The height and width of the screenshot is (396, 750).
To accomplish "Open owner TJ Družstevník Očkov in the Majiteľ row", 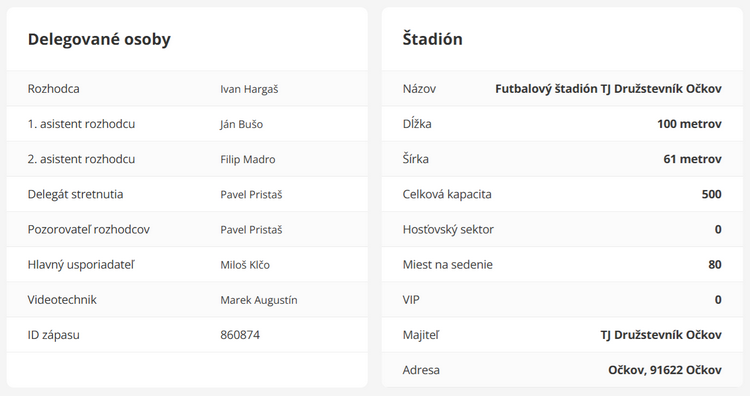I will point(661,335).
